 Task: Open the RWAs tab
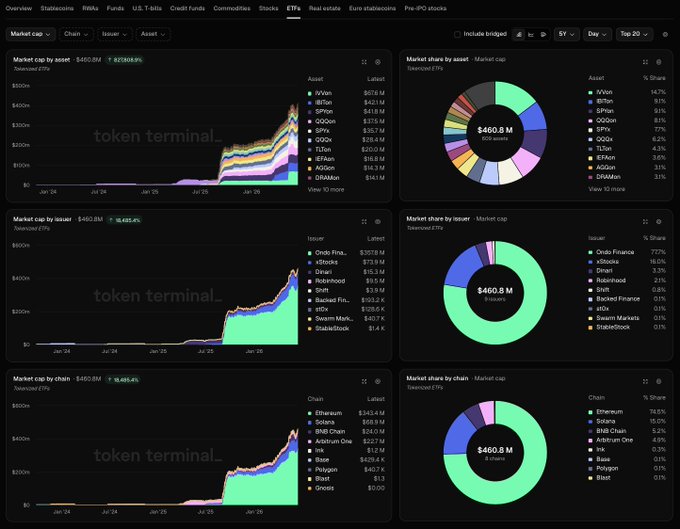90,8
